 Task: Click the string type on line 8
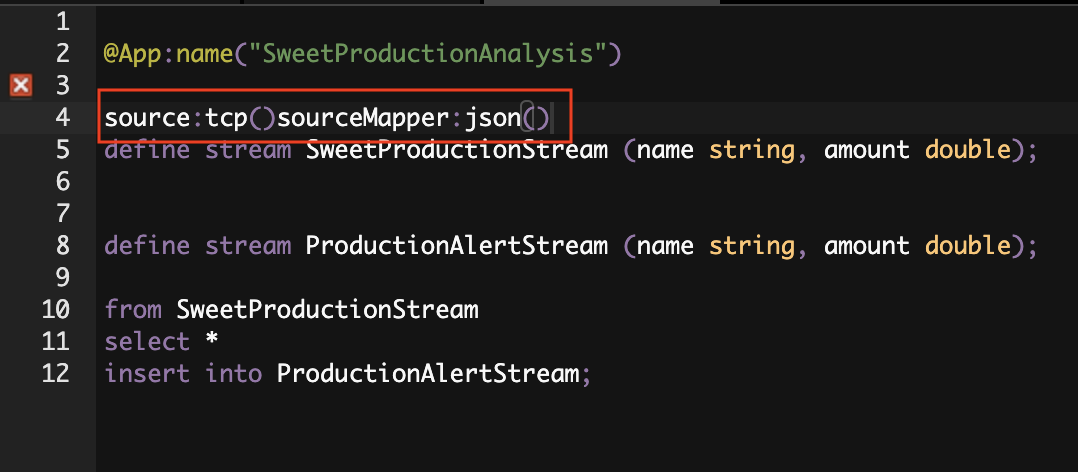click(751, 245)
